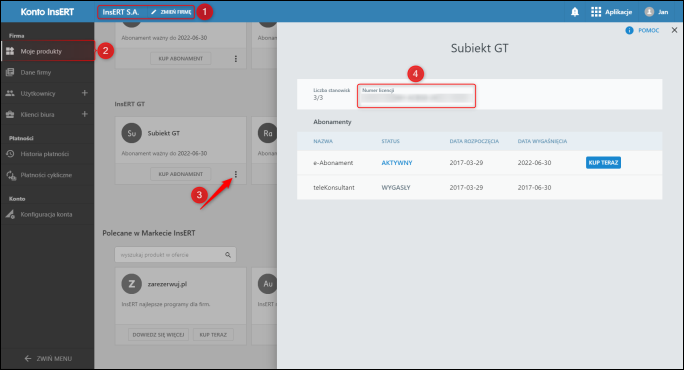Click search magnifier in product search
The width and height of the screenshot is (684, 370).
pyautogui.click(x=228, y=255)
